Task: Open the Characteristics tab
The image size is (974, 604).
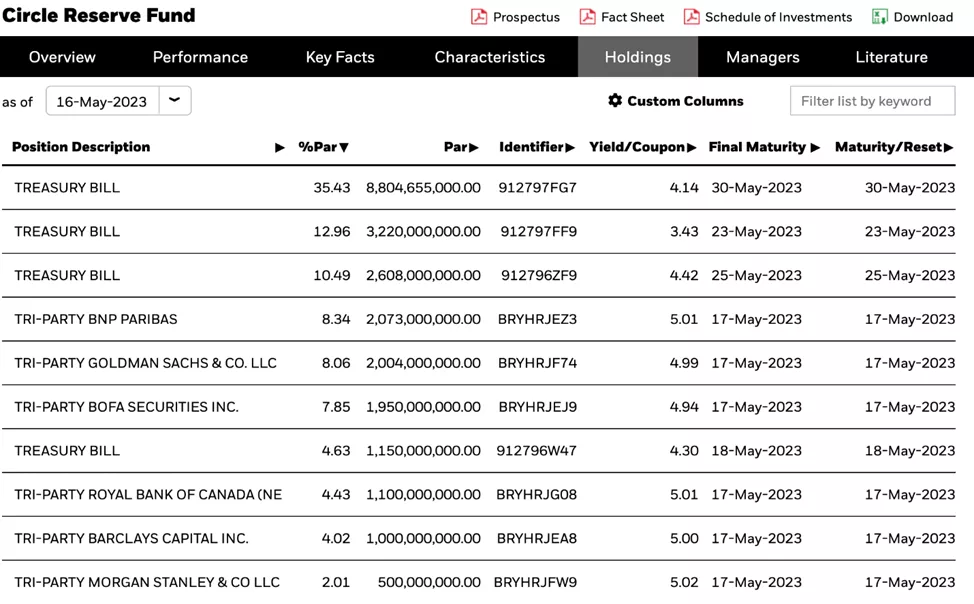Action: point(490,57)
